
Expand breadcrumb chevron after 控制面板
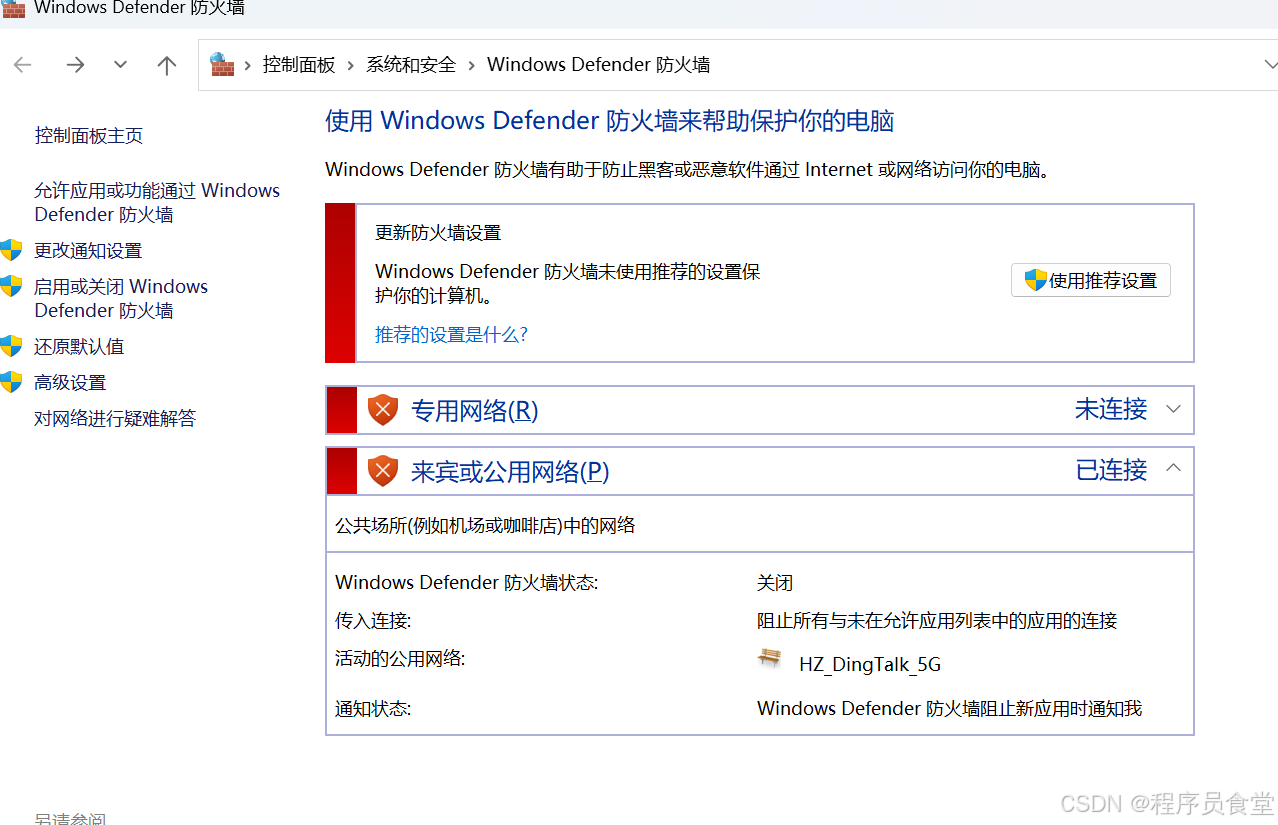click(351, 65)
